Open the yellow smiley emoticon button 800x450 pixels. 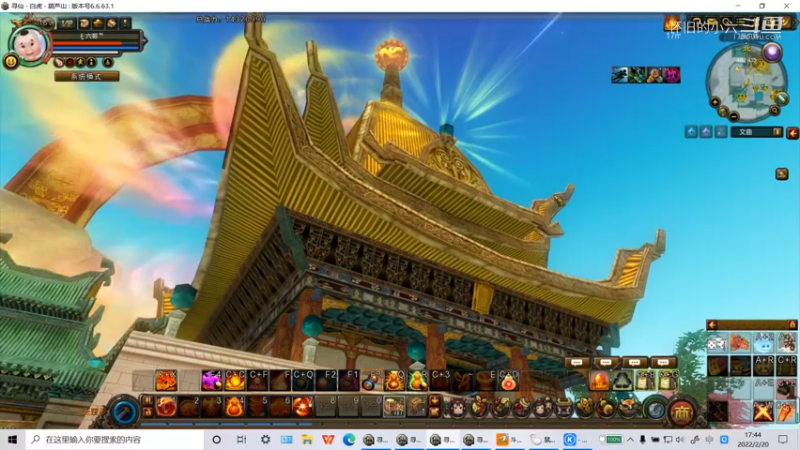coord(11,62)
